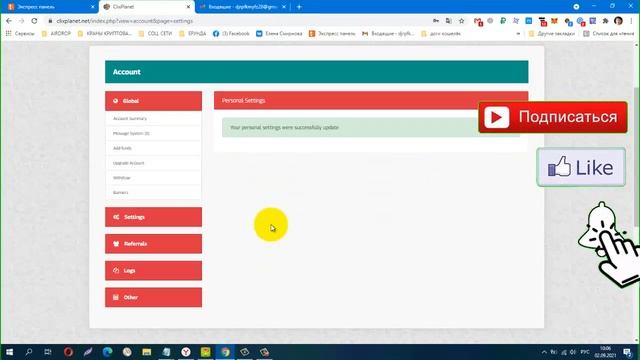Open Account Summary in the sidebar
Image resolution: width=640 pixels, height=360 pixels.
point(153,118)
